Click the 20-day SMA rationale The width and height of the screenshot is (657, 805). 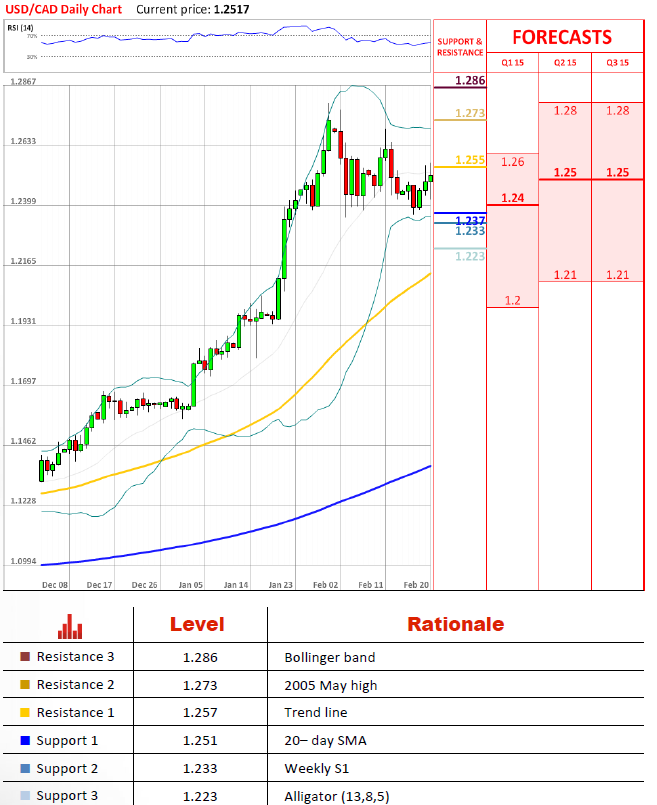(325, 741)
